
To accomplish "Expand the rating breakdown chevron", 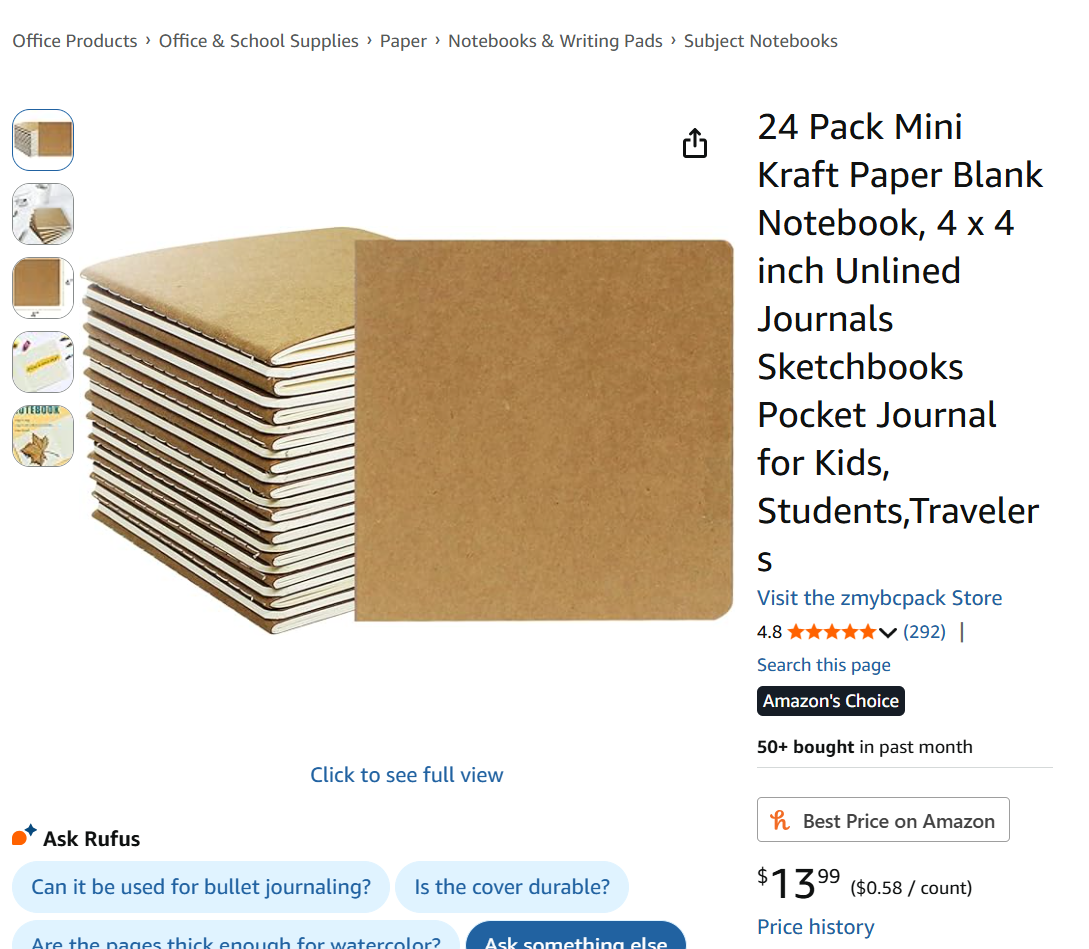I will pos(887,632).
